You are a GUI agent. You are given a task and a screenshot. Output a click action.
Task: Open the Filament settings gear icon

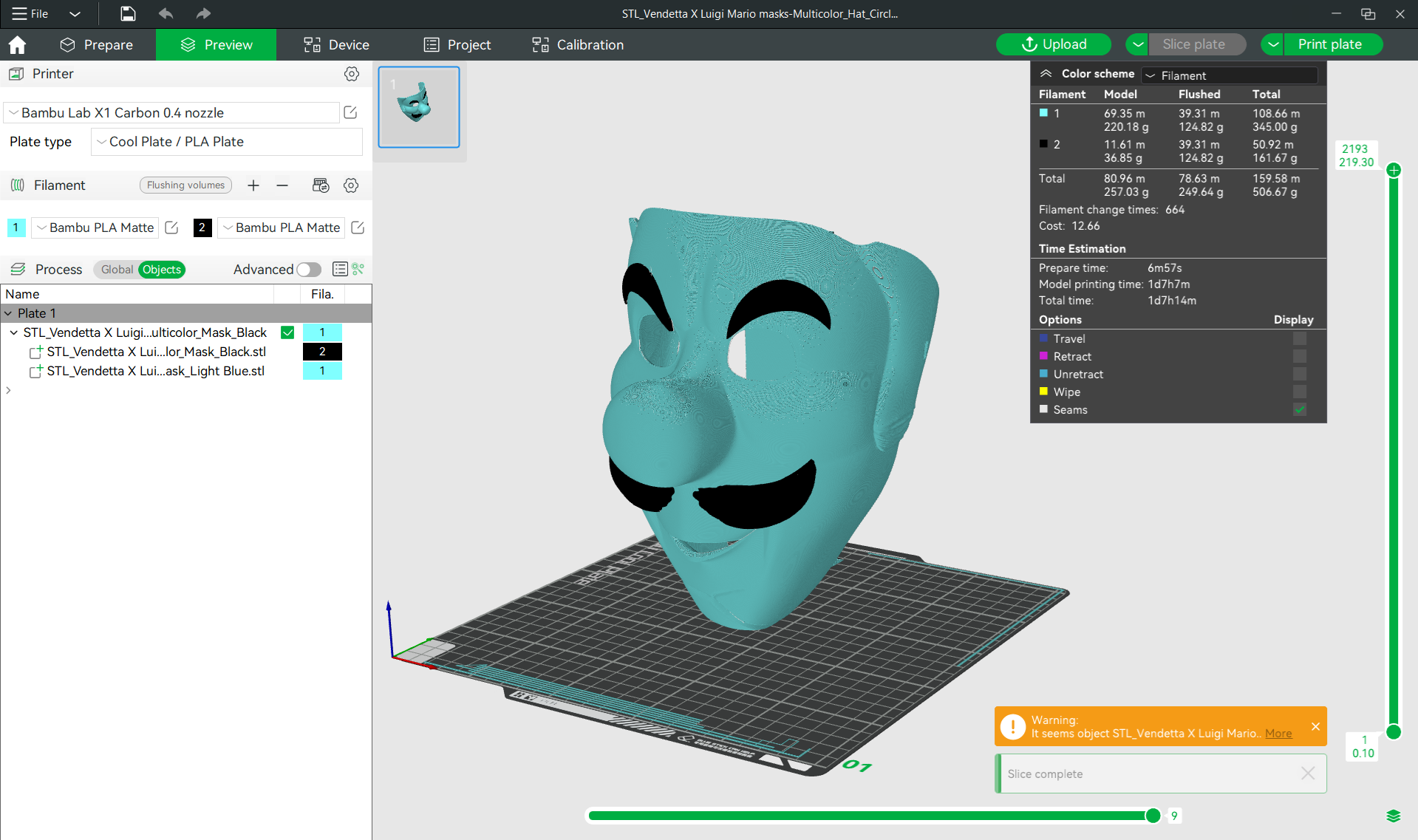(x=351, y=185)
